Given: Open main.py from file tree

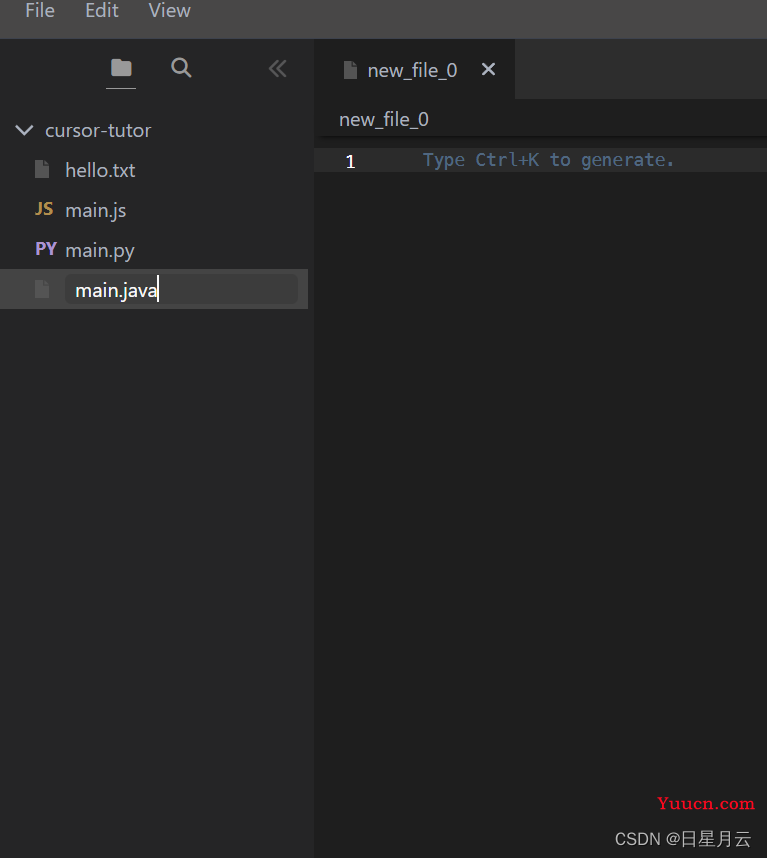Looking at the screenshot, I should (100, 250).
